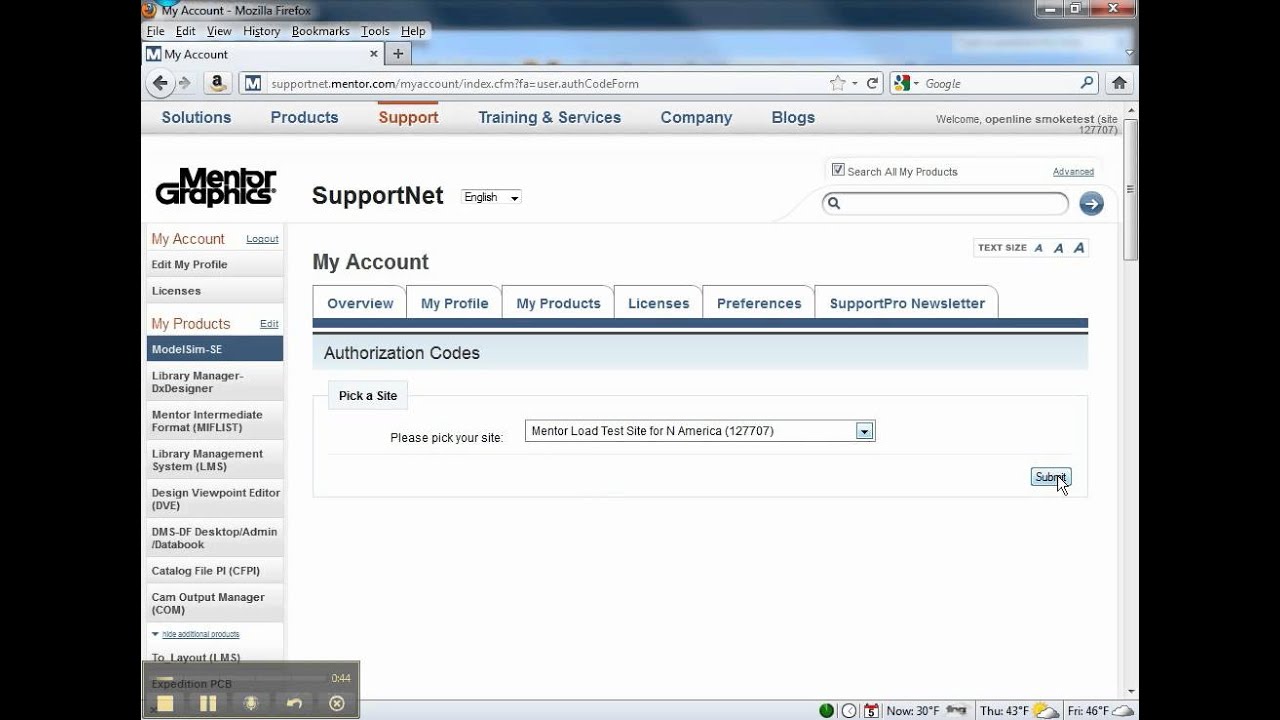Open the History menu

pyautogui.click(x=261, y=31)
